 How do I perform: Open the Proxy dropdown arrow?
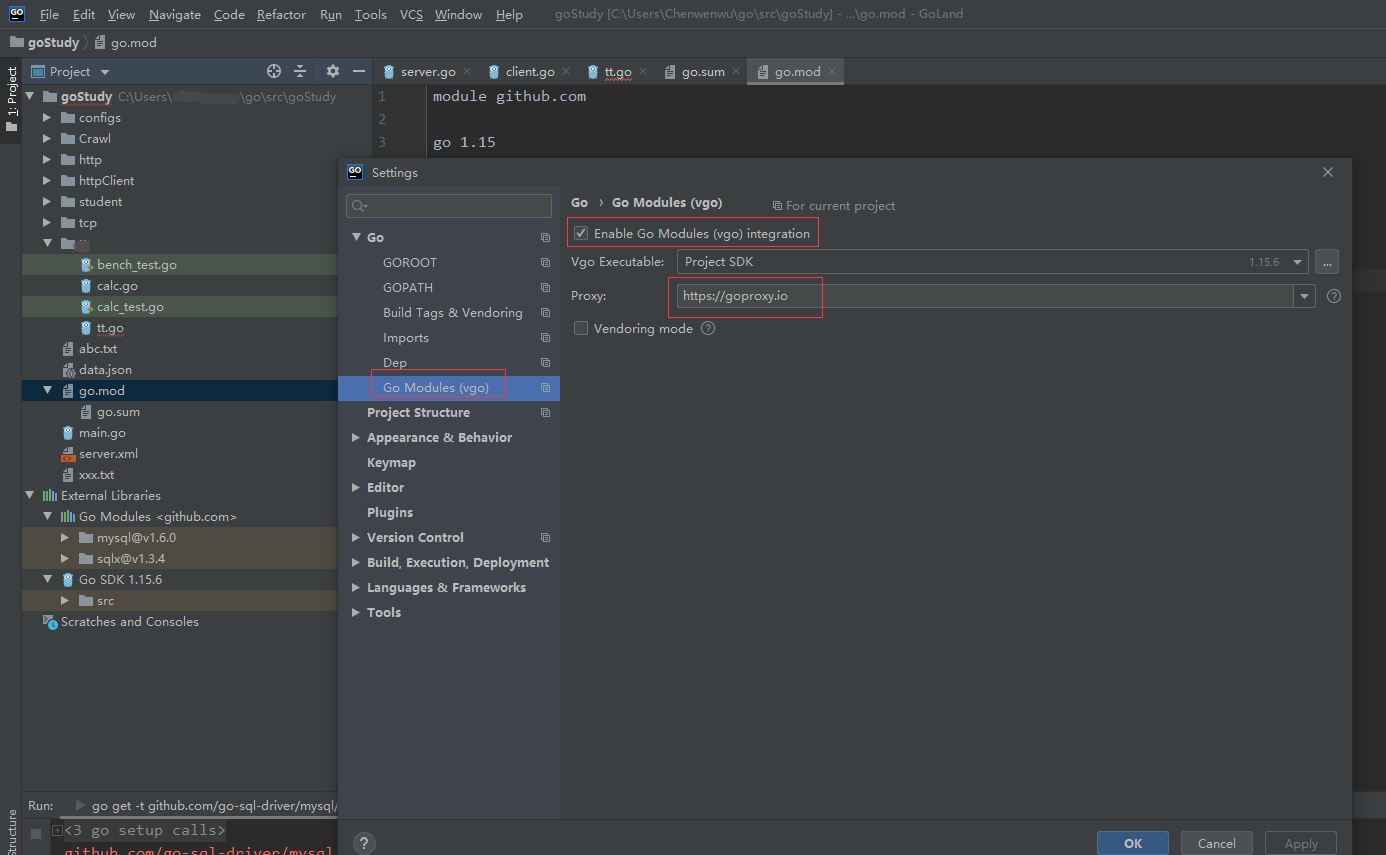click(1304, 296)
